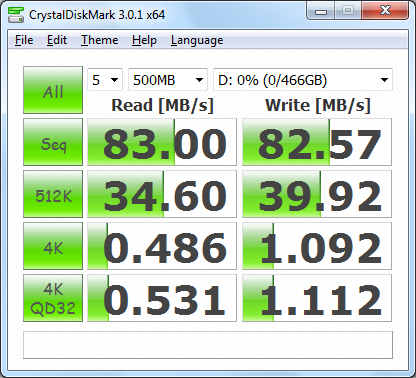416x378 pixels.
Task: Click the 4K QD32 write result 1.112
Action: tap(317, 298)
